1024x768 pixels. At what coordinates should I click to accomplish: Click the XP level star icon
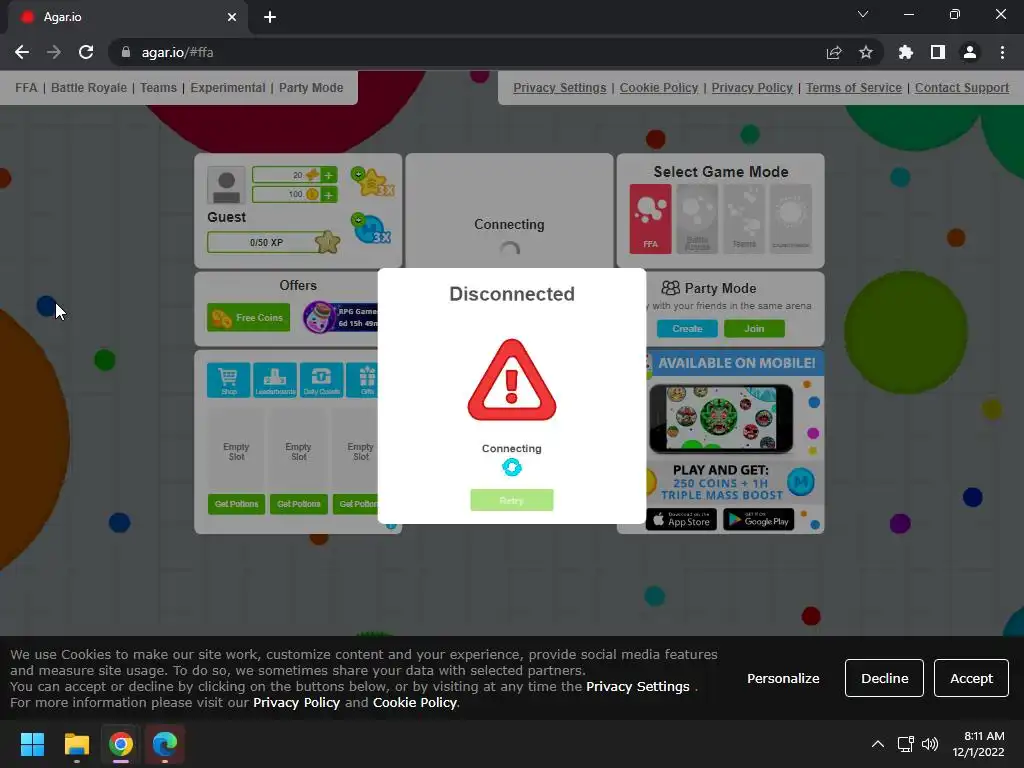tap(327, 242)
